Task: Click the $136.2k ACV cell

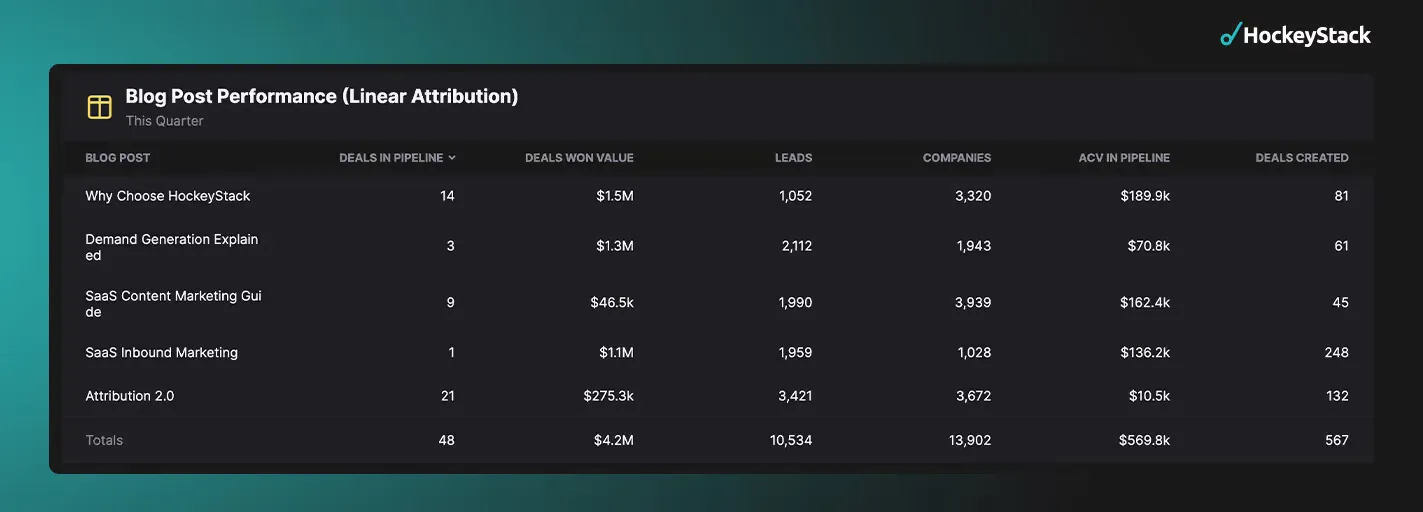Action: [1146, 352]
